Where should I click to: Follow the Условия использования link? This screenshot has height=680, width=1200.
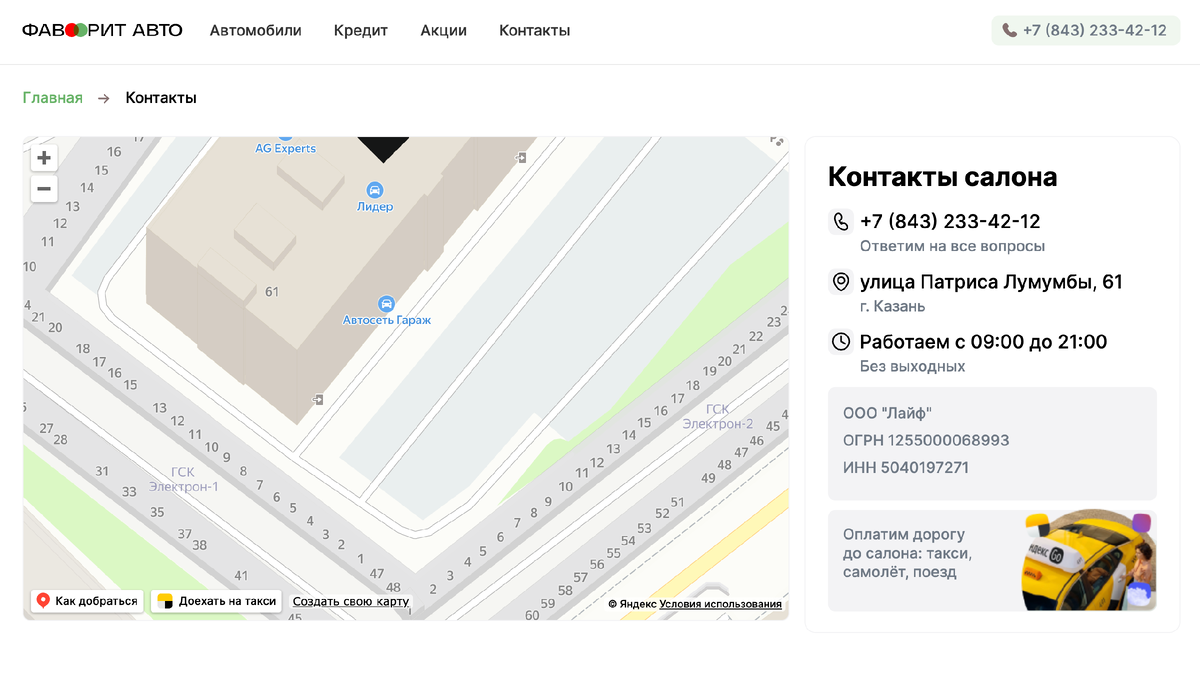click(x=720, y=603)
